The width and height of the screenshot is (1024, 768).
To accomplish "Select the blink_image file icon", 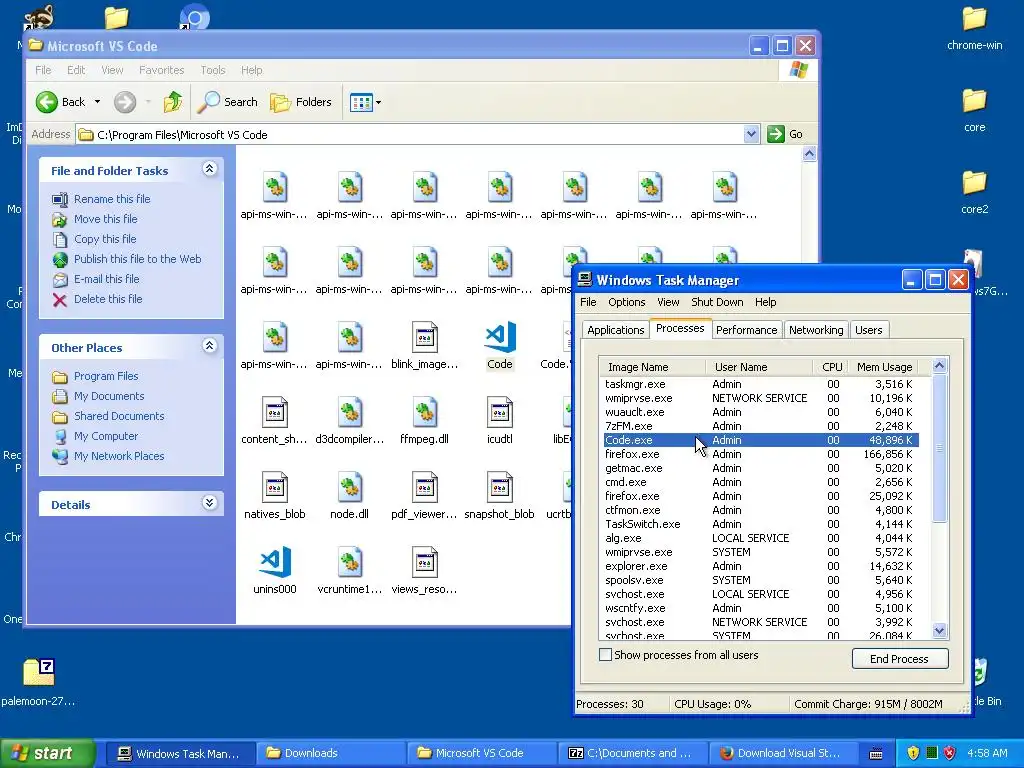I will click(424, 338).
